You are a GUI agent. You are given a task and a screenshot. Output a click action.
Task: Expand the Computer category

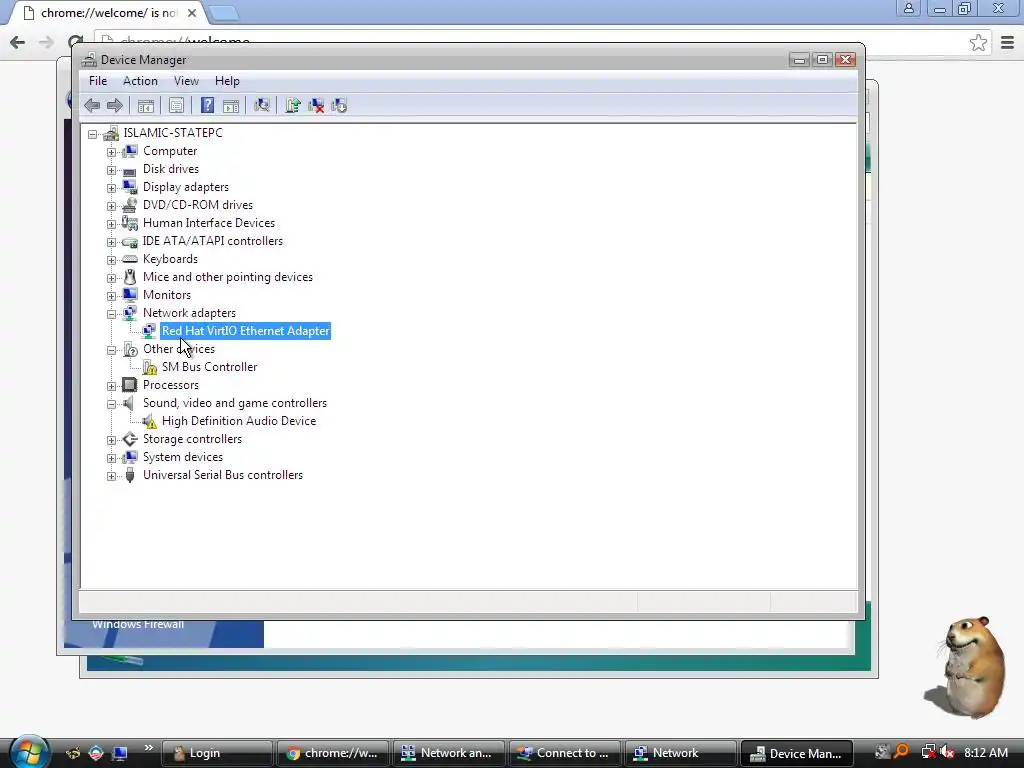(x=112, y=152)
